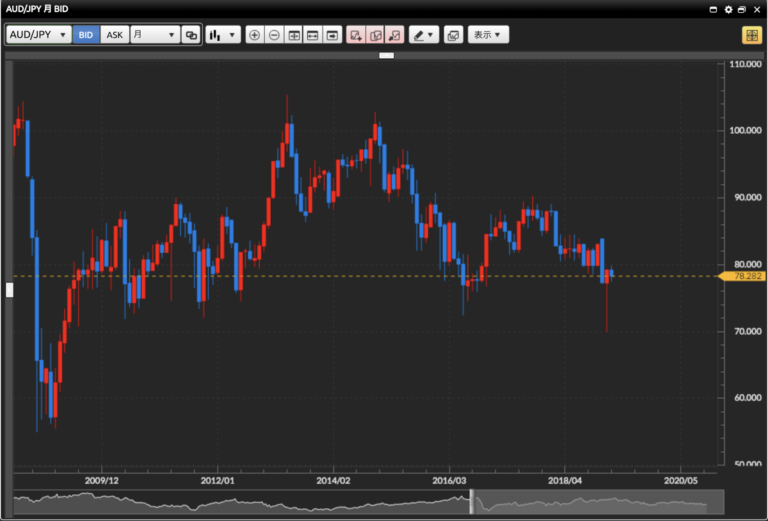
Task: Click the yellow four-panel layout icon
Action: pos(752,35)
